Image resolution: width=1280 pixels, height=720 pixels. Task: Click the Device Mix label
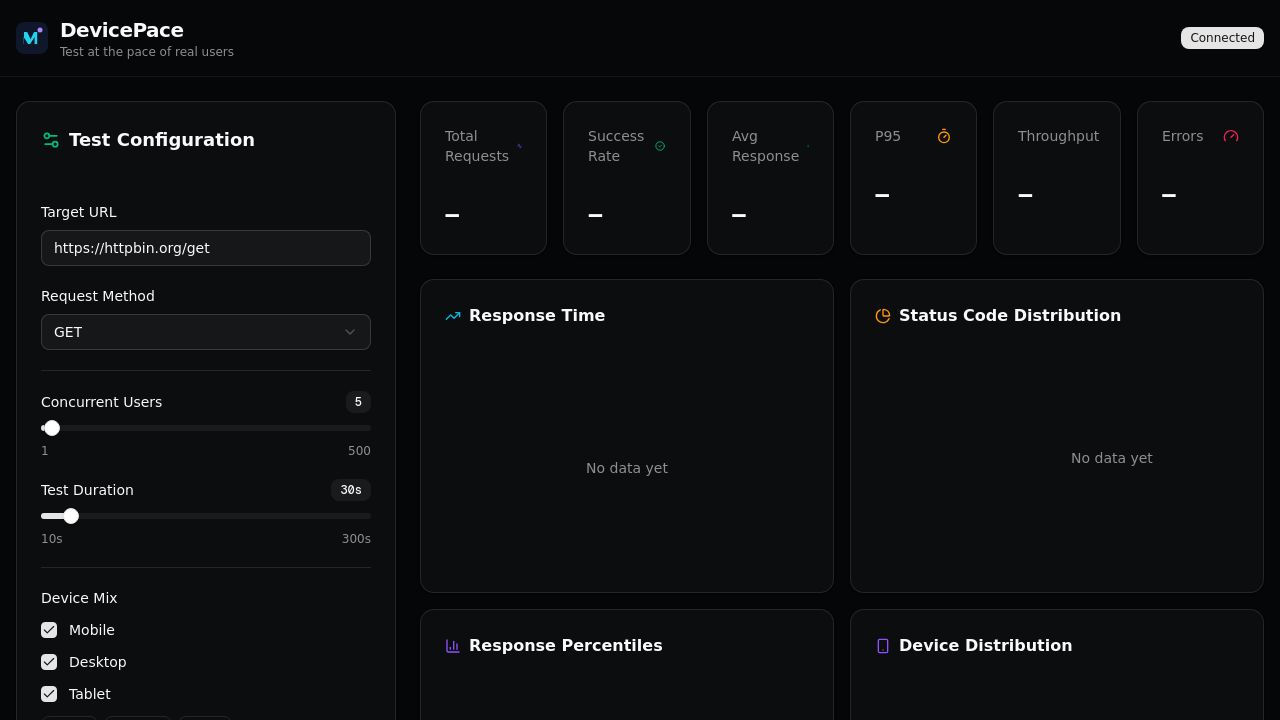point(79,598)
